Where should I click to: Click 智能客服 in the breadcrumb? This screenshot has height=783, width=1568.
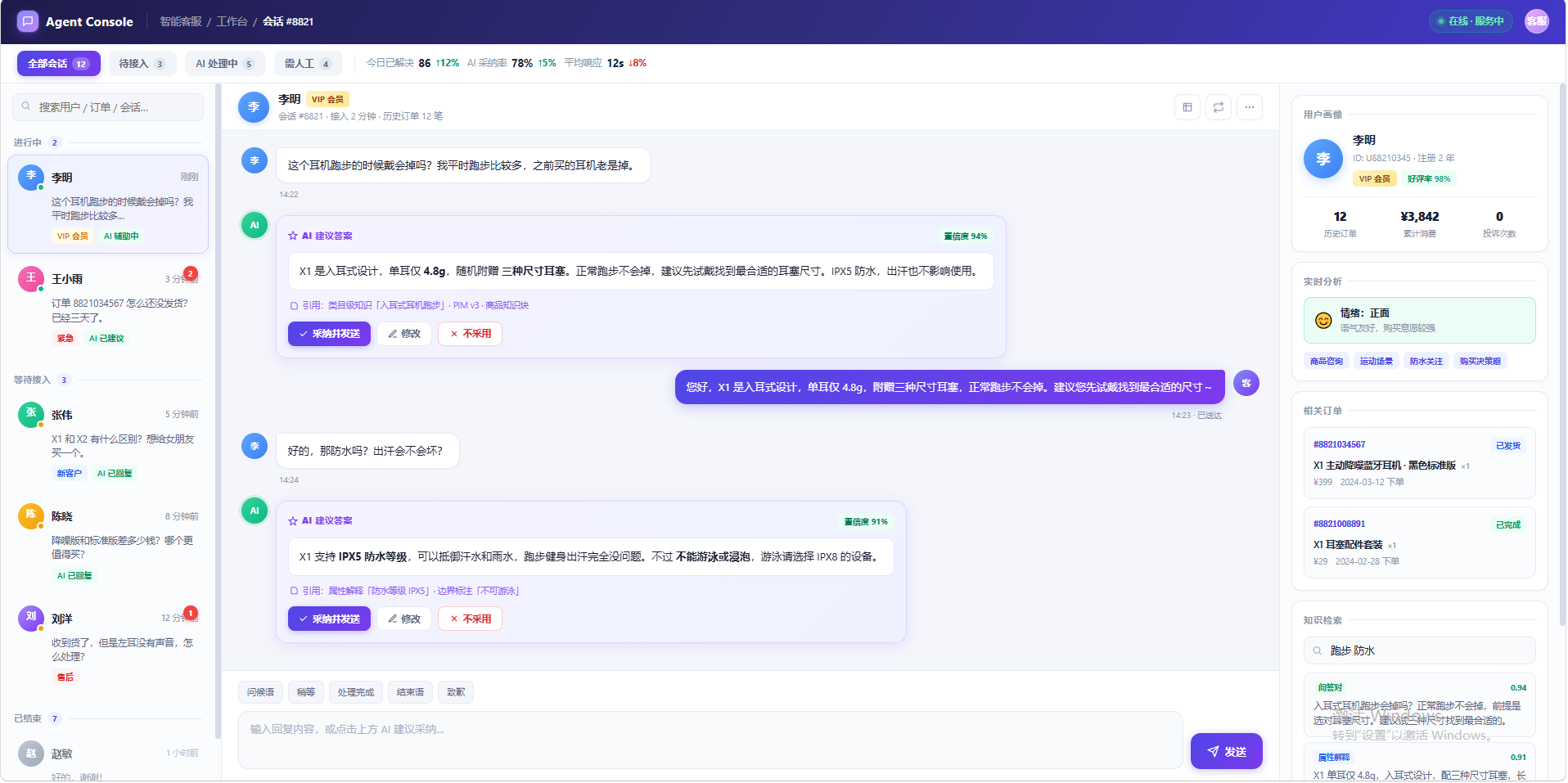coord(181,21)
